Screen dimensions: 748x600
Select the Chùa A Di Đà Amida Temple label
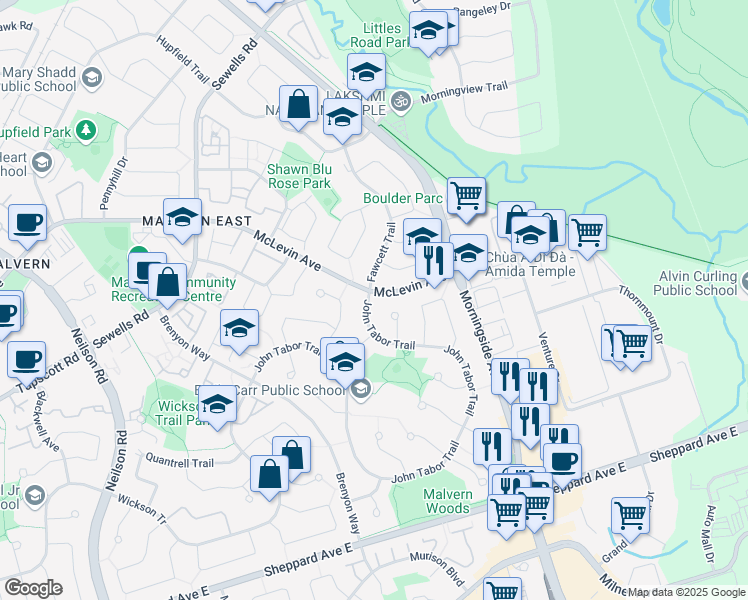coord(530,264)
